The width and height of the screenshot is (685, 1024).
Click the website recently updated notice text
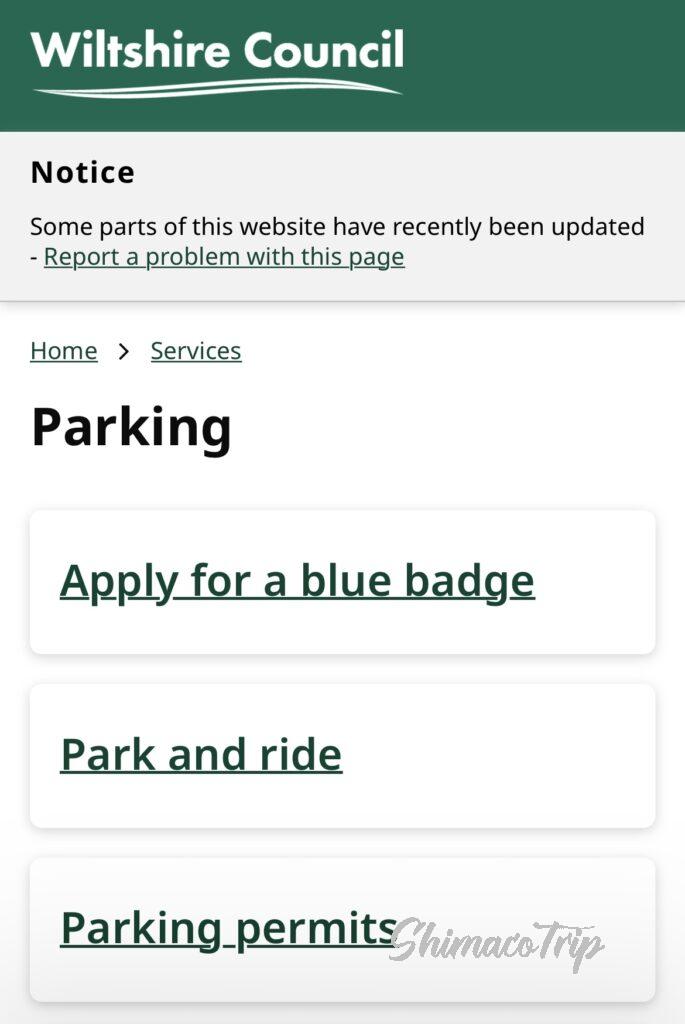[337, 227]
